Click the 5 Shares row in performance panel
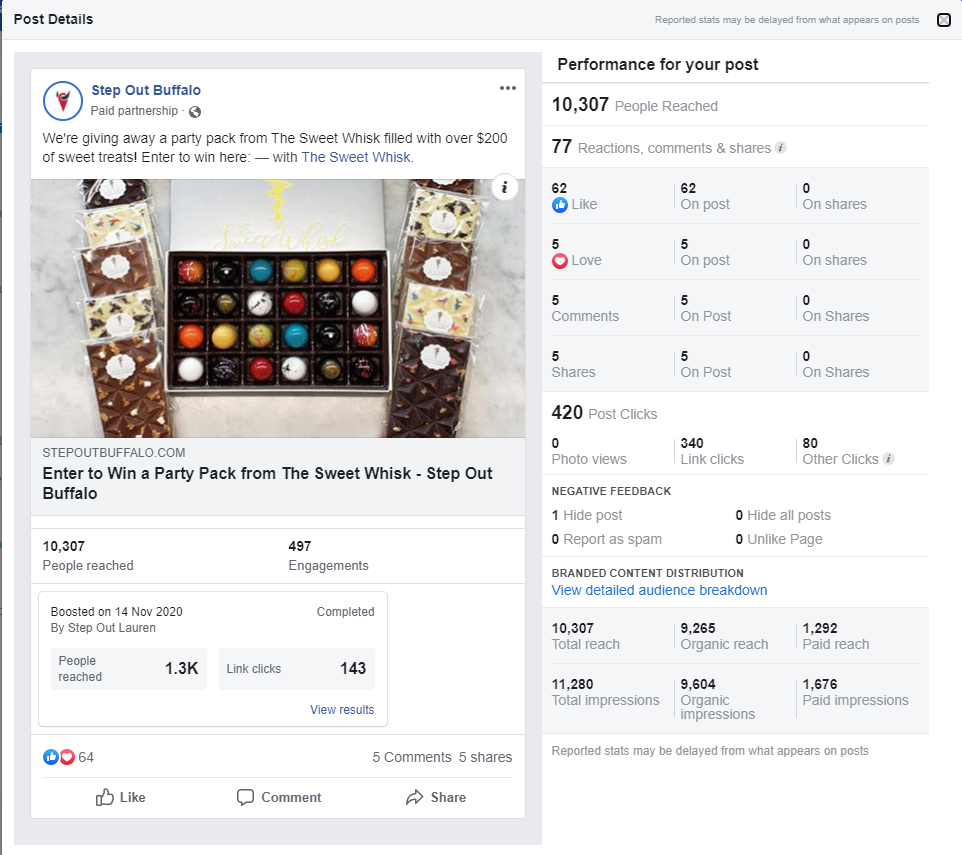This screenshot has width=962, height=855. click(735, 364)
